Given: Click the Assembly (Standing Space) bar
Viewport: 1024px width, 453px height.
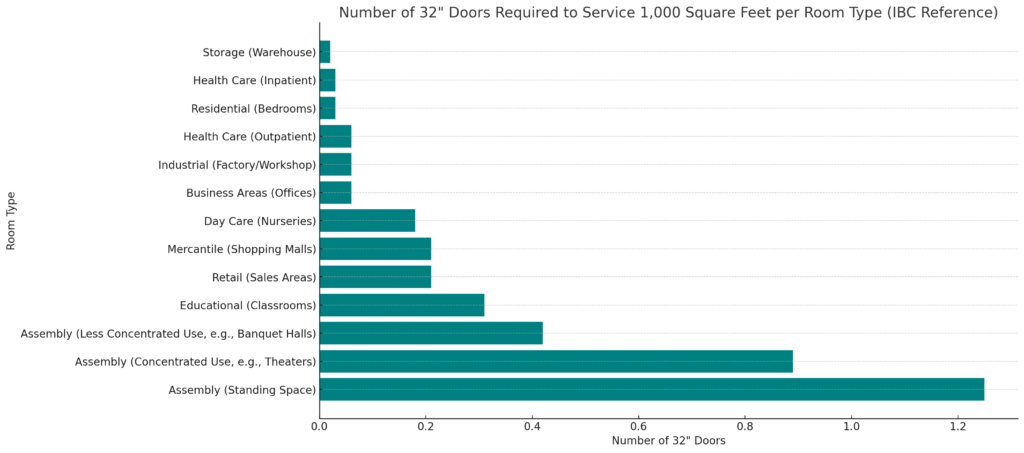Looking at the screenshot, I should click(x=651, y=389).
